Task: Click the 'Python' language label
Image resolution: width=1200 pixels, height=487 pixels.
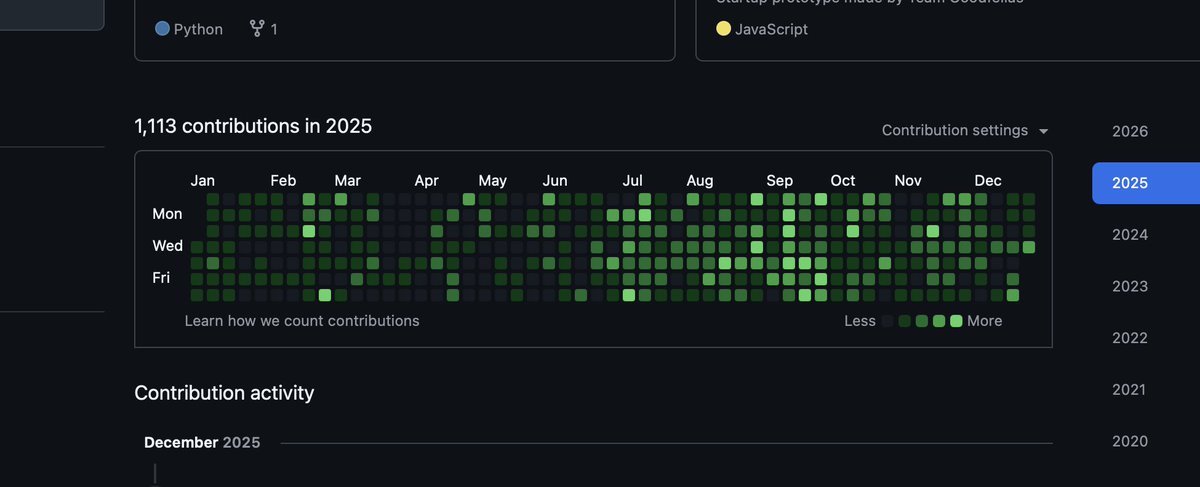Action: (198, 29)
